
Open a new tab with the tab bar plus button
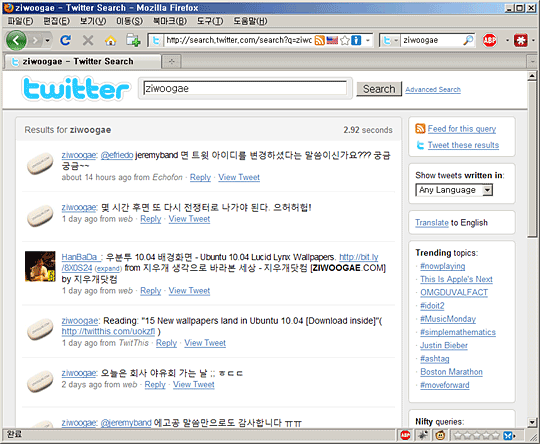click(x=171, y=62)
